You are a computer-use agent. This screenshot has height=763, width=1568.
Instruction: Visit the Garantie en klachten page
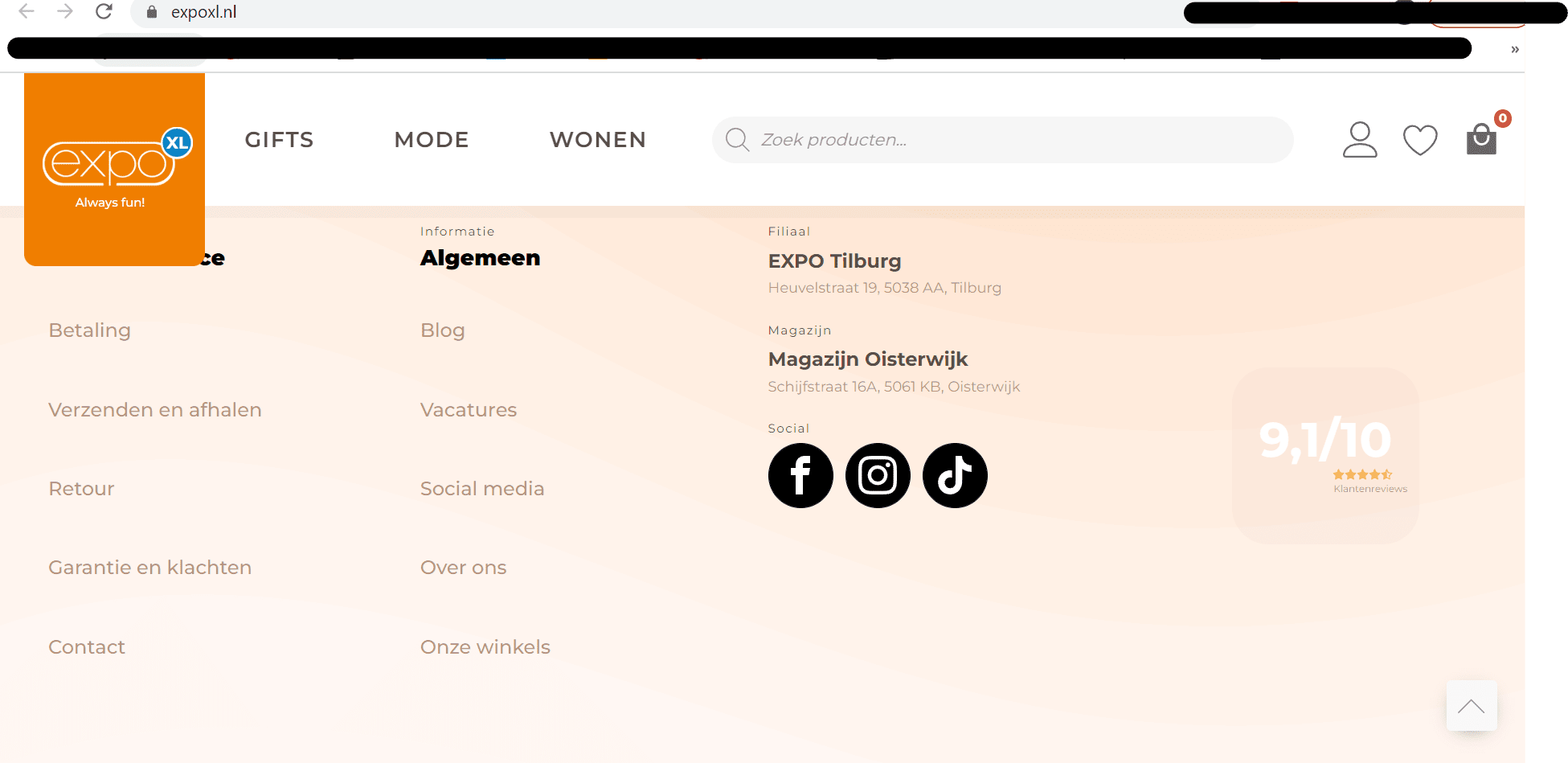point(149,568)
